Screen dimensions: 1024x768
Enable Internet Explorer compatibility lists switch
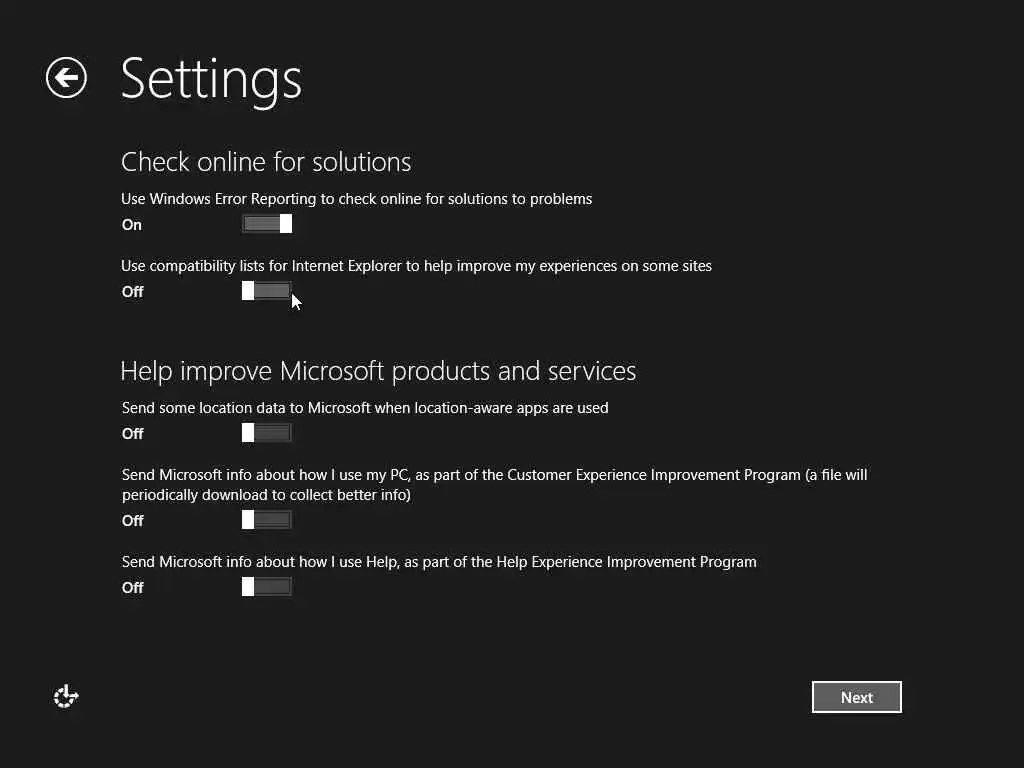click(267, 291)
